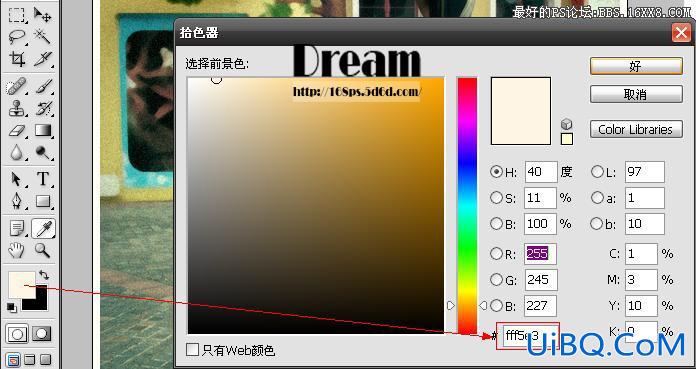Image resolution: width=696 pixels, height=369 pixels.
Task: Select the Slice tool
Action: tap(43, 59)
